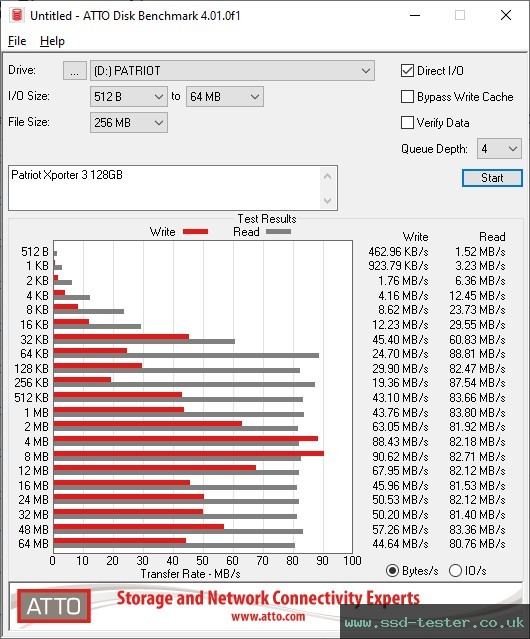Click the gray Read legend swatch

tap(278, 232)
